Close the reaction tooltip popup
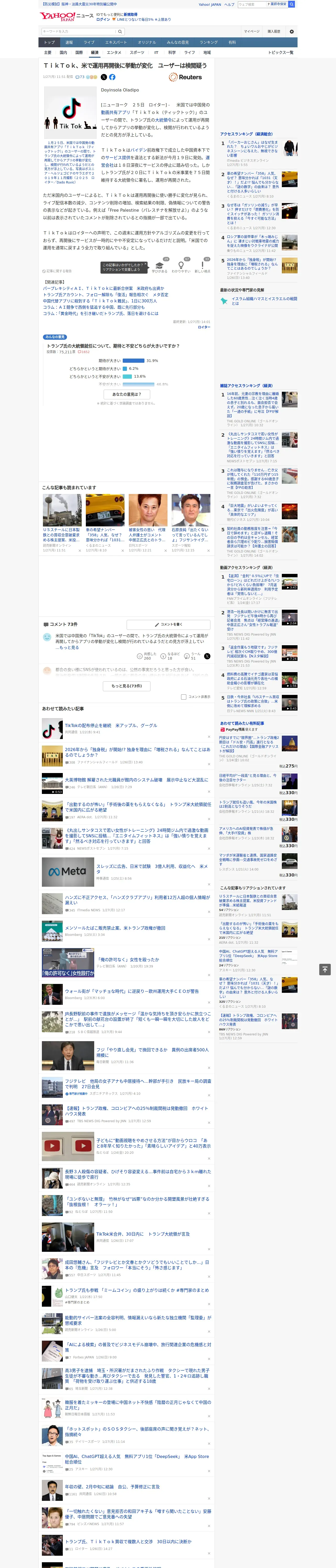Screen dimensions: 336x1568 click(x=145, y=265)
